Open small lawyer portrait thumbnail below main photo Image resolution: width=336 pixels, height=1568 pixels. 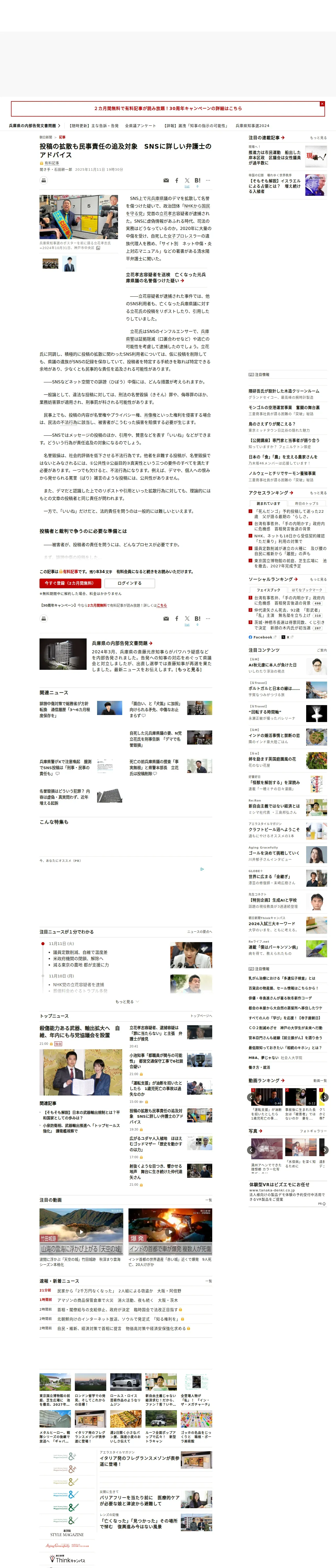pos(69,264)
